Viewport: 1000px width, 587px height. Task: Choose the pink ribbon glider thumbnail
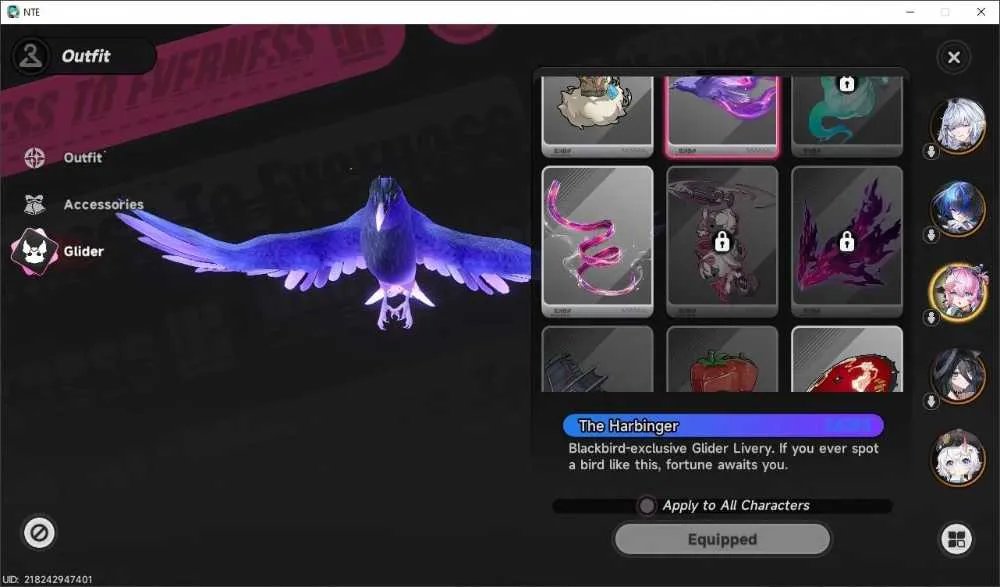[x=597, y=241]
